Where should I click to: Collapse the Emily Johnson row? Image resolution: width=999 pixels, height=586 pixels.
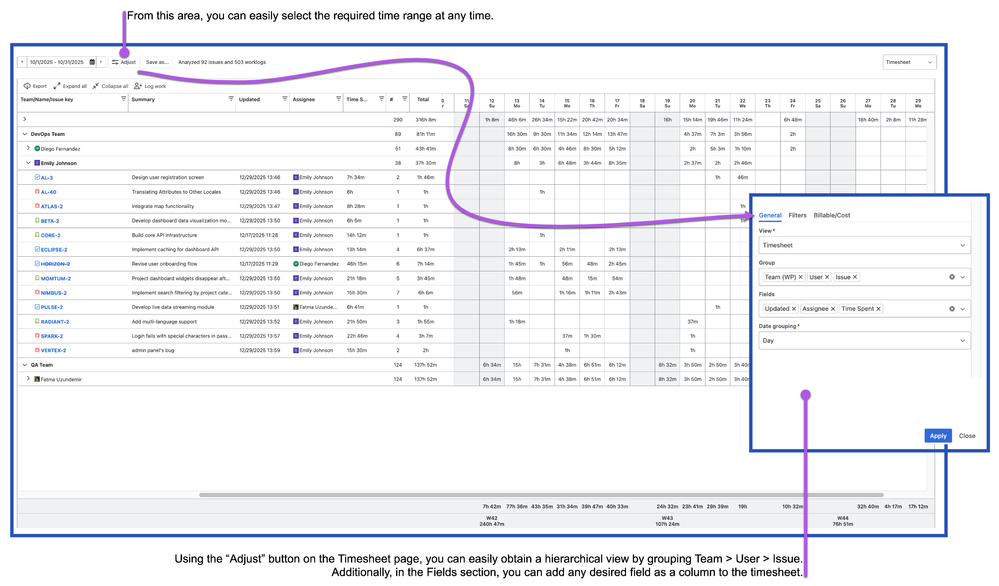pyautogui.click(x=28, y=163)
